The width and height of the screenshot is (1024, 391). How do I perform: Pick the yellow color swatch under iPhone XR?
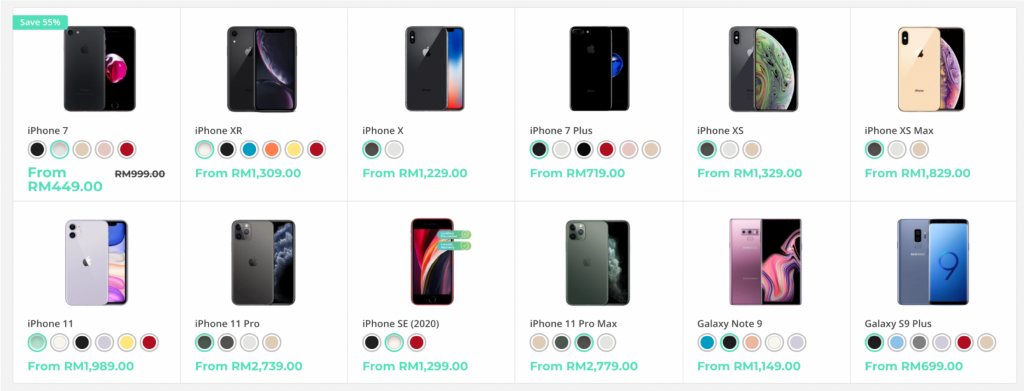[x=294, y=149]
